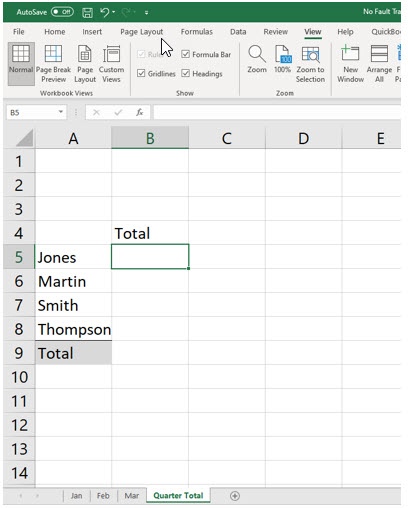
Task: Click the previous sheet scroll arrow
Action: pyautogui.click(x=21, y=496)
